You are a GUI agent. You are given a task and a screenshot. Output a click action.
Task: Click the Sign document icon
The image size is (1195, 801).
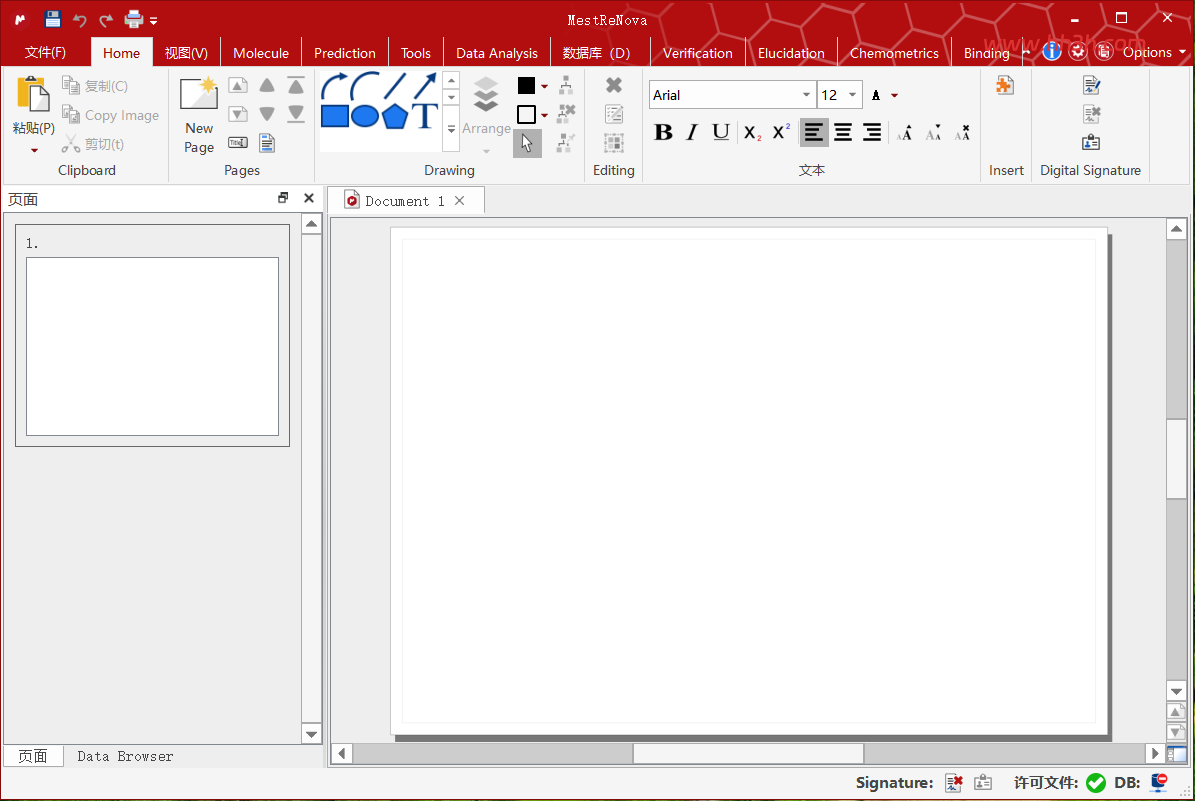coord(1091,85)
